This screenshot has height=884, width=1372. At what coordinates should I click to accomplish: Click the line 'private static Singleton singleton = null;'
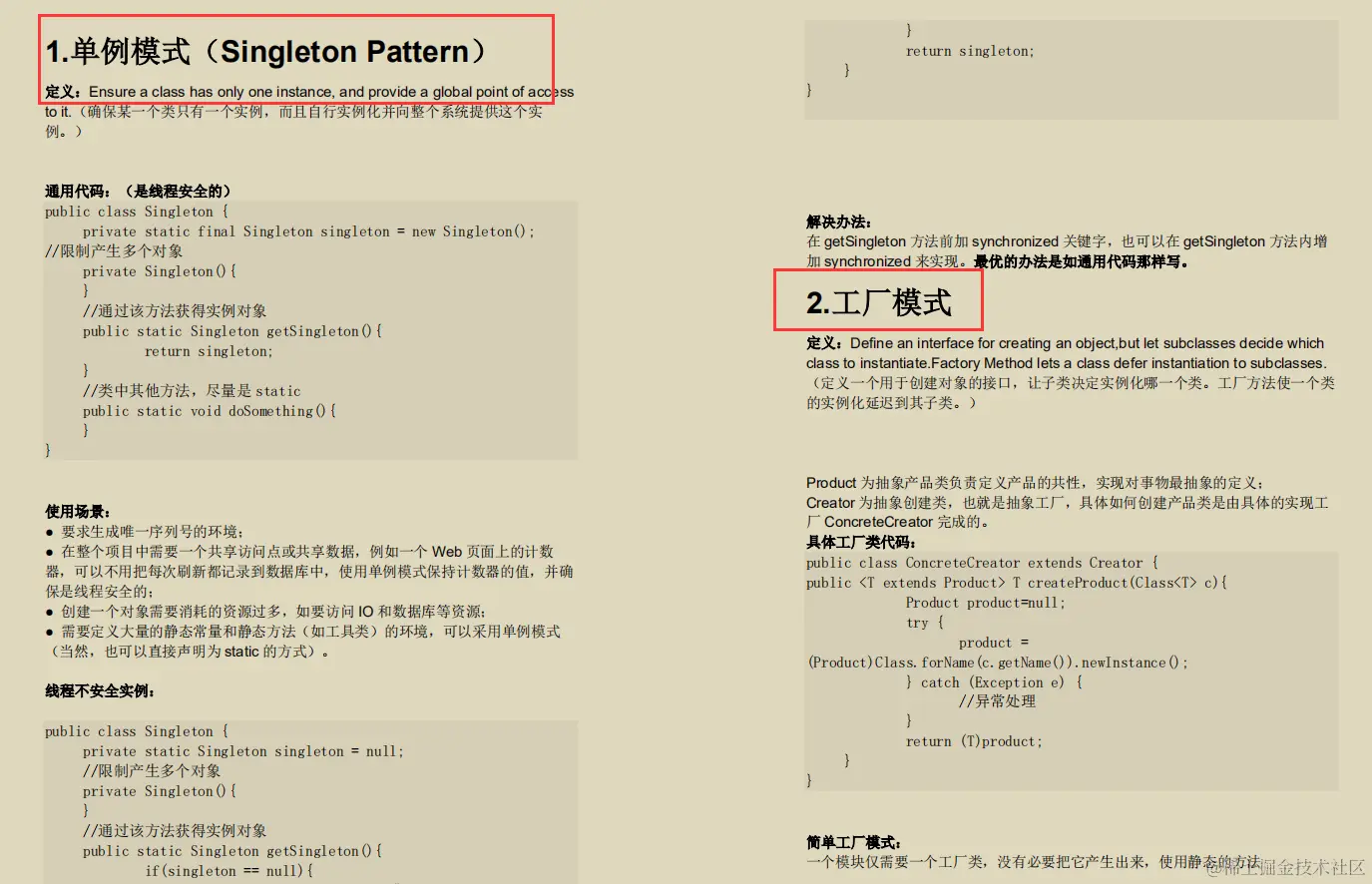click(x=243, y=751)
